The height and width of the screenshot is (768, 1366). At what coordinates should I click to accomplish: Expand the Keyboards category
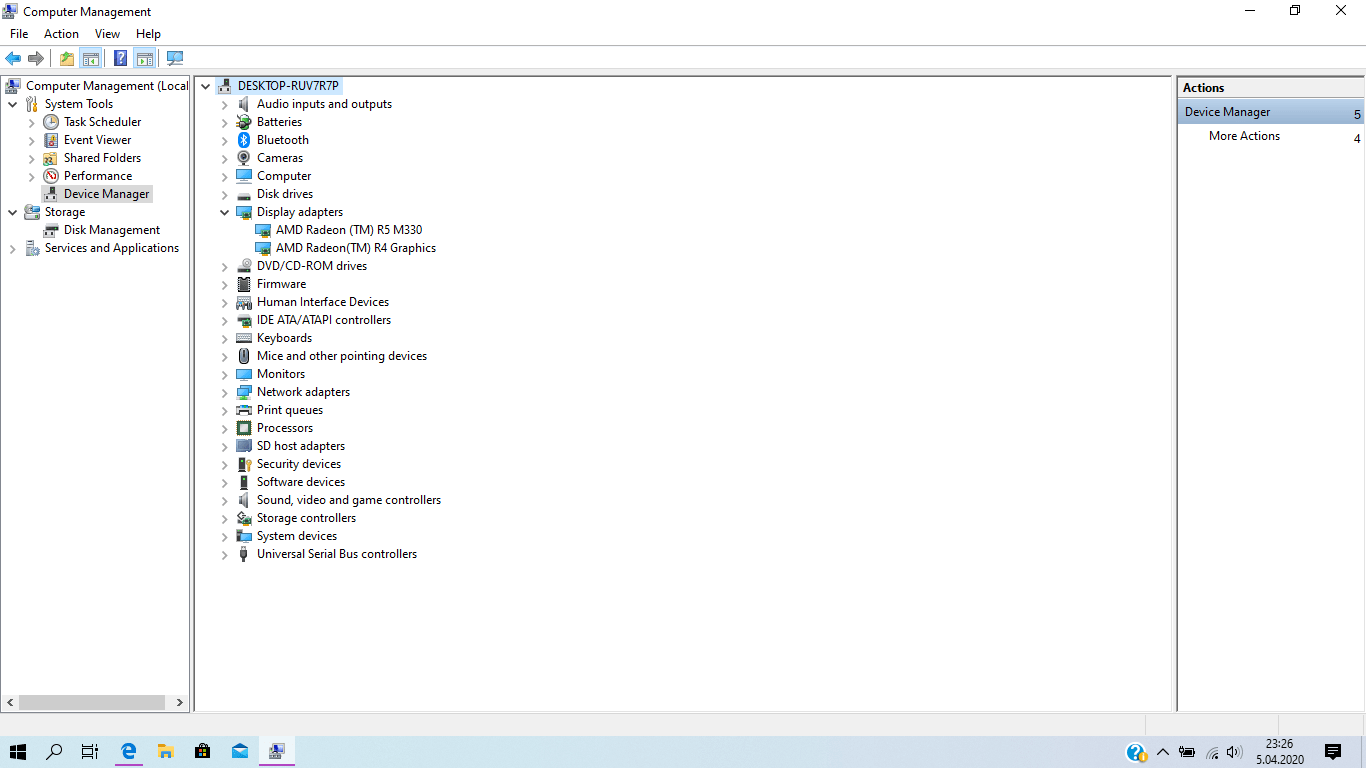point(225,338)
